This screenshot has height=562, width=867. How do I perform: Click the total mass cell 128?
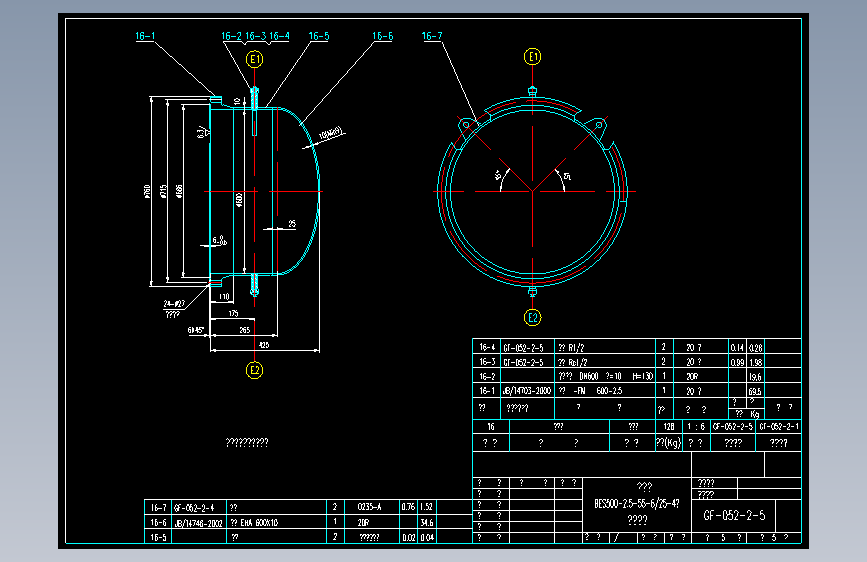coord(669,426)
